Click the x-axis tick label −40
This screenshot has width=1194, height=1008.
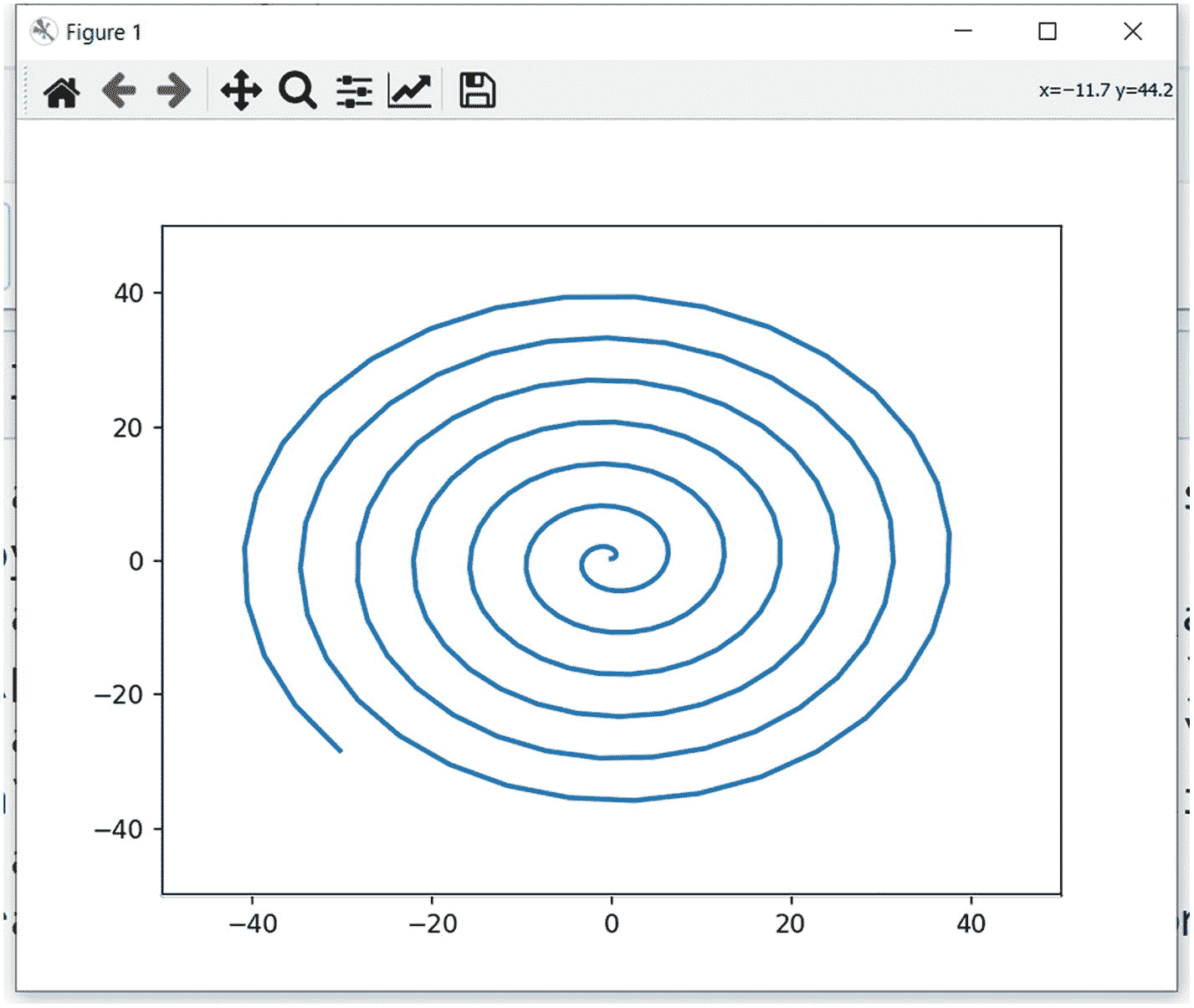click(x=253, y=924)
